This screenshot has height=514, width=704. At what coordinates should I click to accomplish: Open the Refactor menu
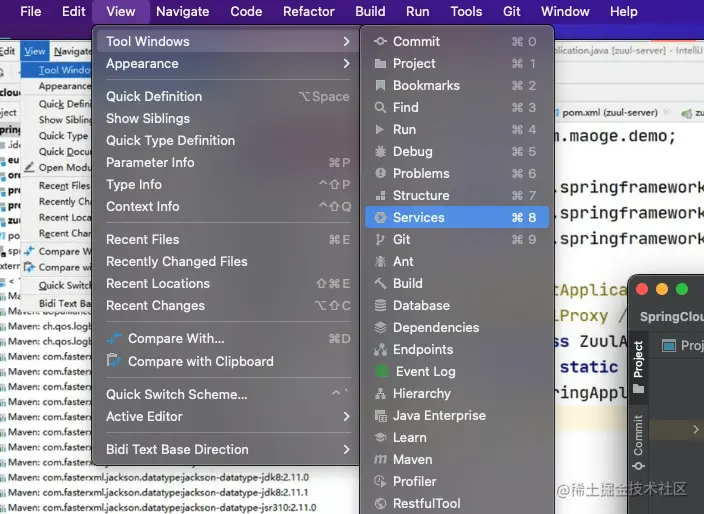click(x=308, y=11)
